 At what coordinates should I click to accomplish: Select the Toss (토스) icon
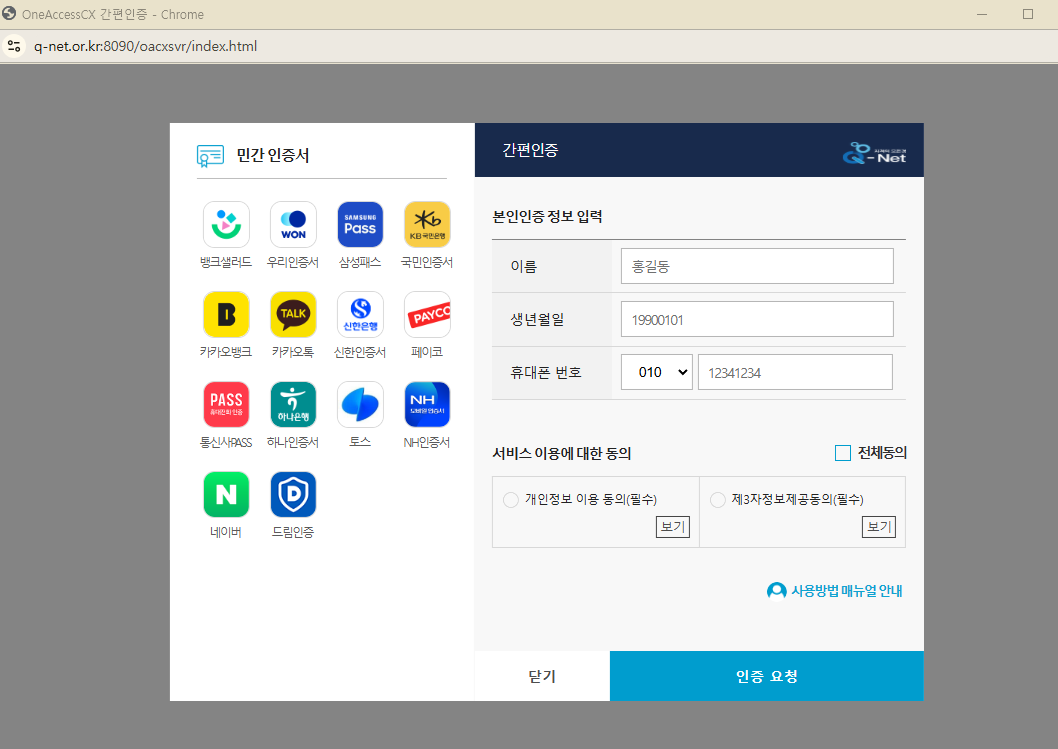[x=360, y=405]
